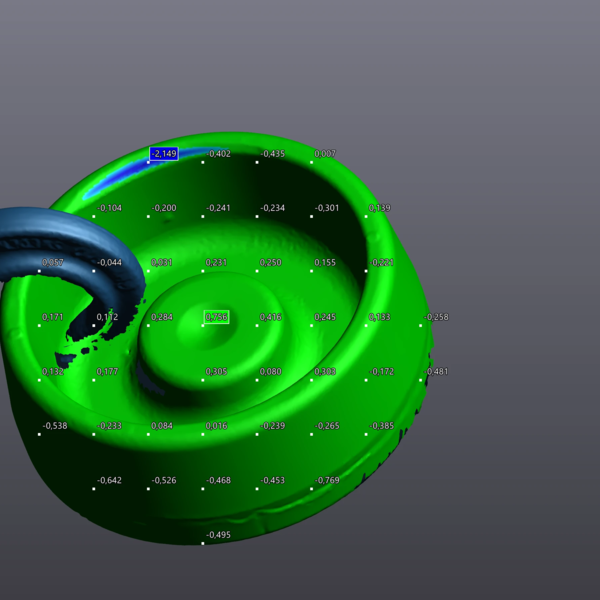The width and height of the screenshot is (600, 600).
Task: Select the -0,301 measurement label
Action: [327, 208]
